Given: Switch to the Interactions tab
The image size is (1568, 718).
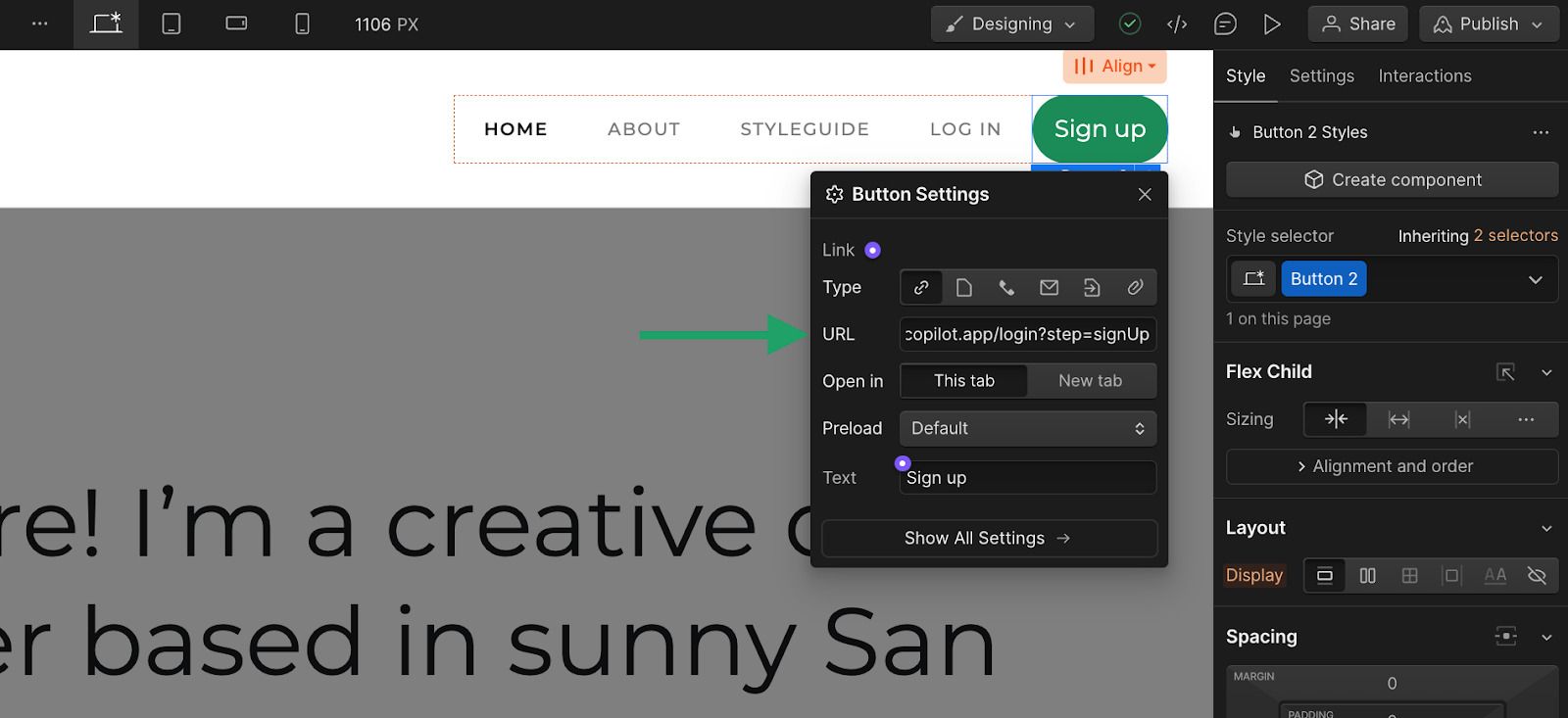Looking at the screenshot, I should [x=1424, y=76].
